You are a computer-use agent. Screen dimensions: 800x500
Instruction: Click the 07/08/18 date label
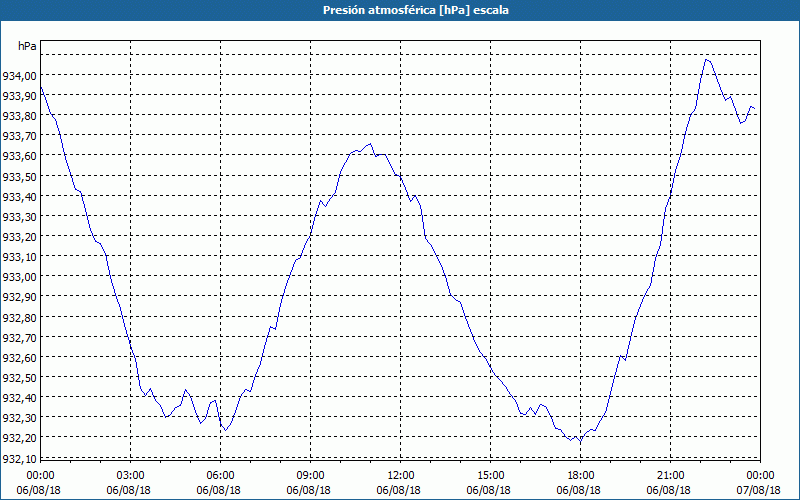click(759, 490)
